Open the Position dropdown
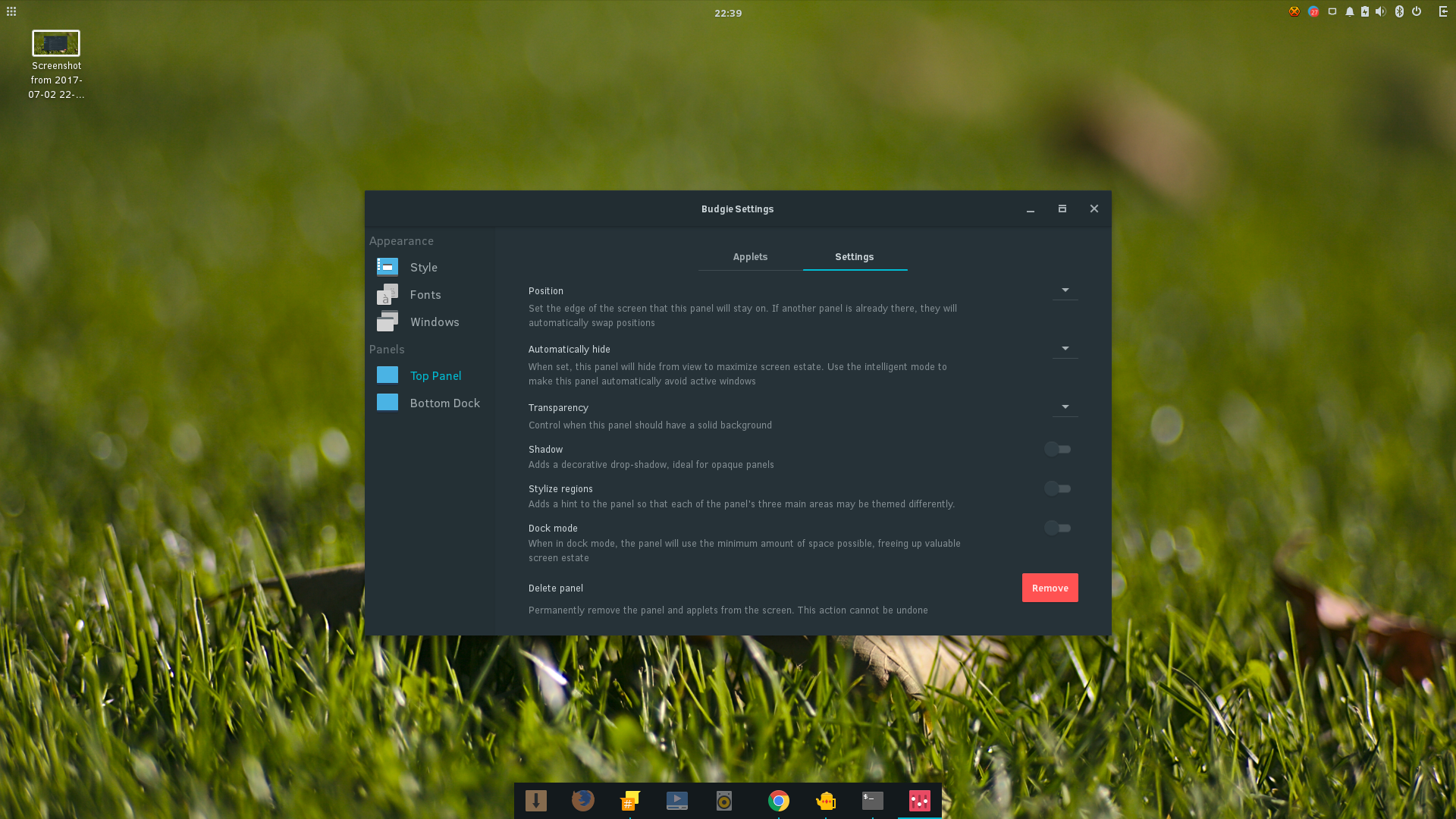The height and width of the screenshot is (819, 1456). (x=1065, y=290)
